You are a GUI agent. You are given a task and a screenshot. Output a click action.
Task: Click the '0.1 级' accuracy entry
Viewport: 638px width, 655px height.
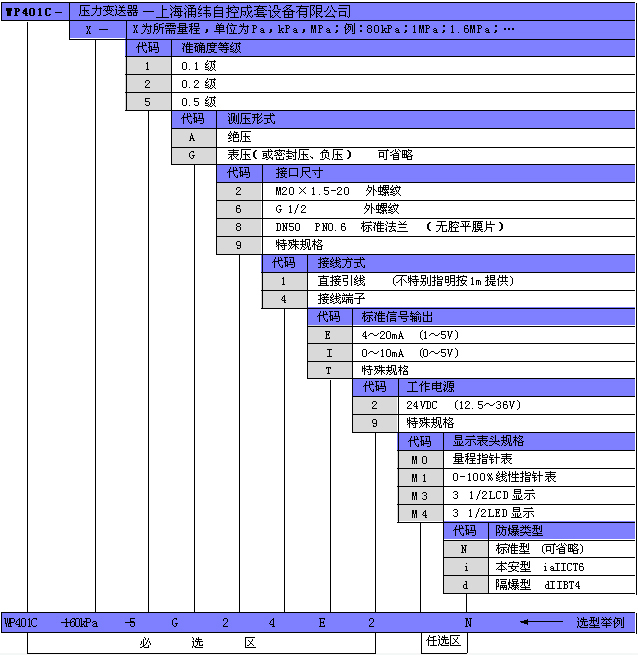pyautogui.click(x=199, y=66)
